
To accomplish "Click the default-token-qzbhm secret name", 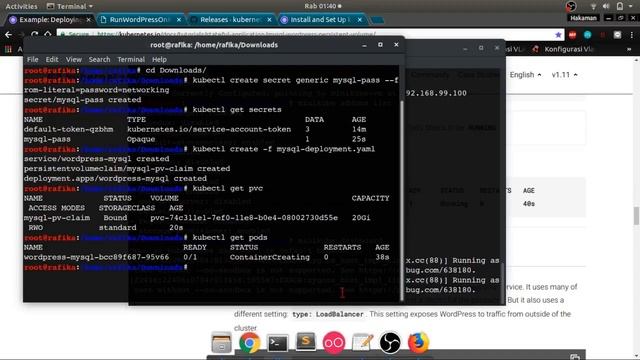I will [68, 129].
